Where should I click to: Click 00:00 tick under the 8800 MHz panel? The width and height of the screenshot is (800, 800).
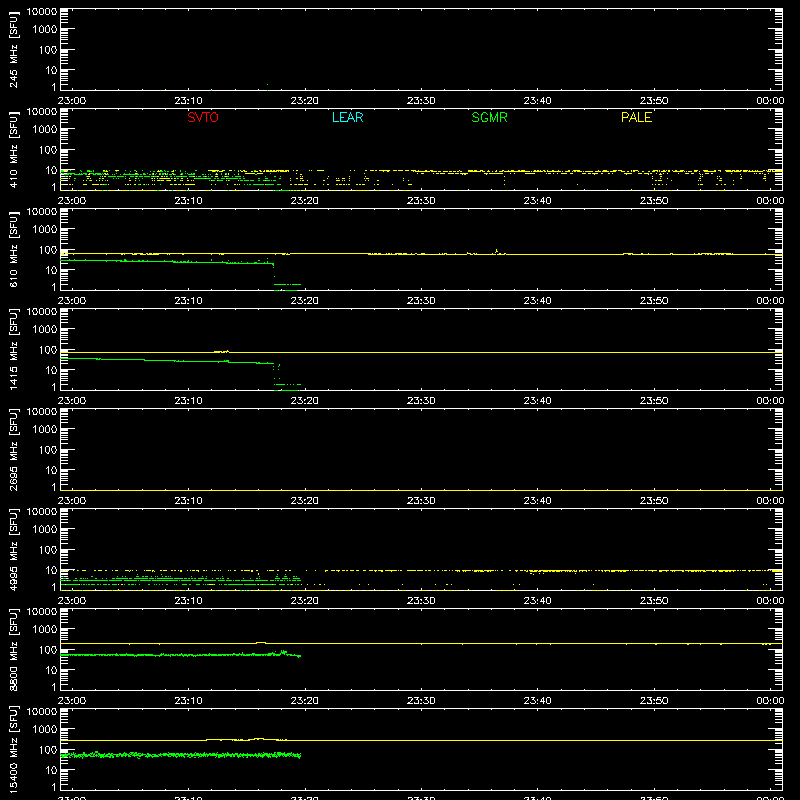click(x=770, y=701)
